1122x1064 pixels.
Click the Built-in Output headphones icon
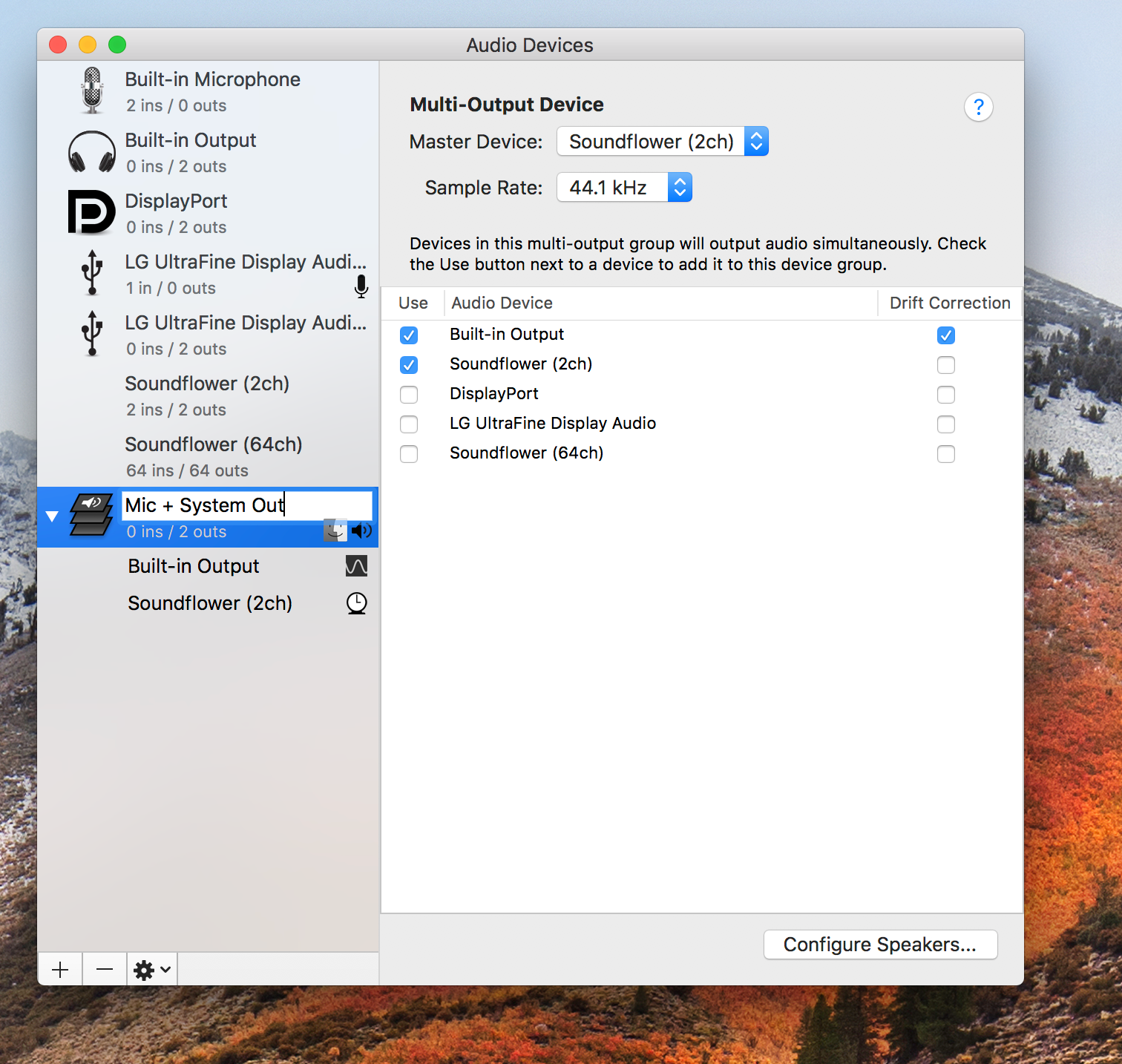[x=92, y=152]
